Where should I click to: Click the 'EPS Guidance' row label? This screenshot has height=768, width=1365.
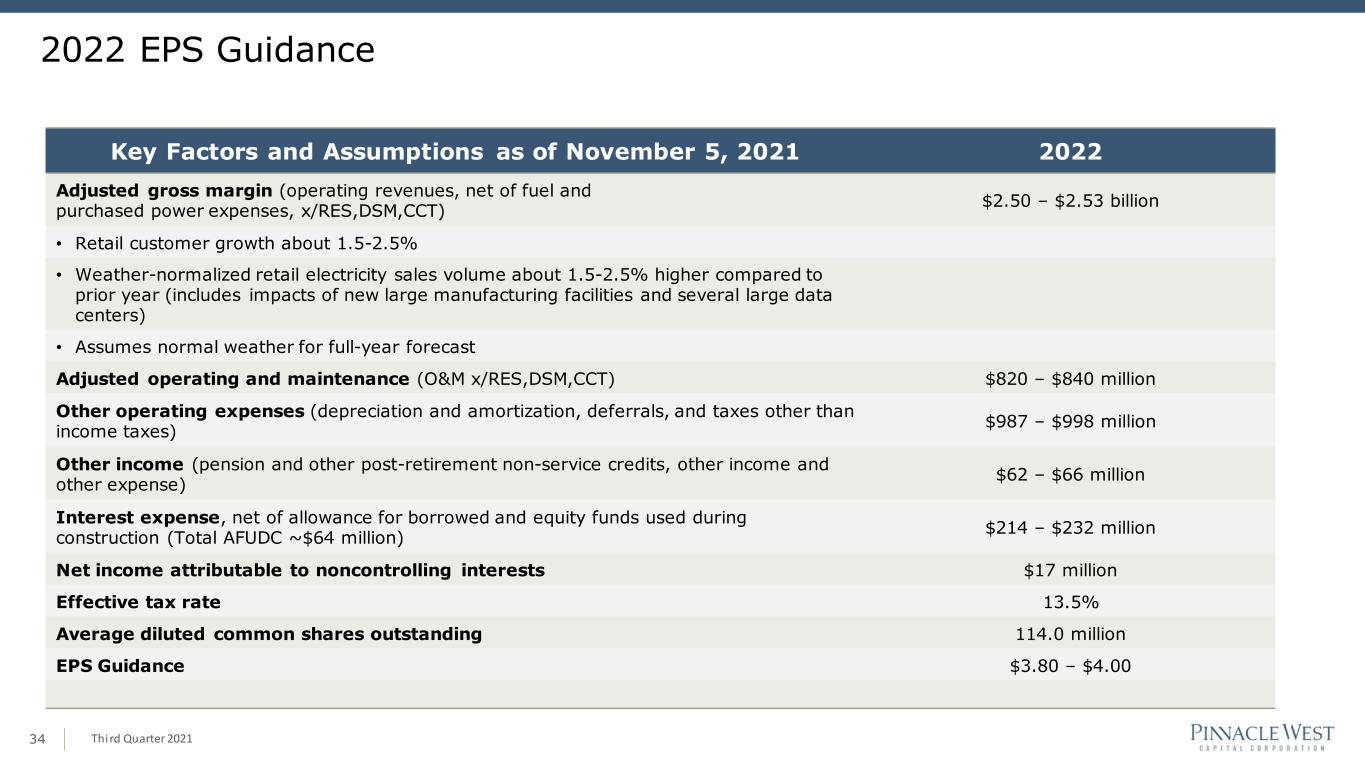(x=121, y=666)
